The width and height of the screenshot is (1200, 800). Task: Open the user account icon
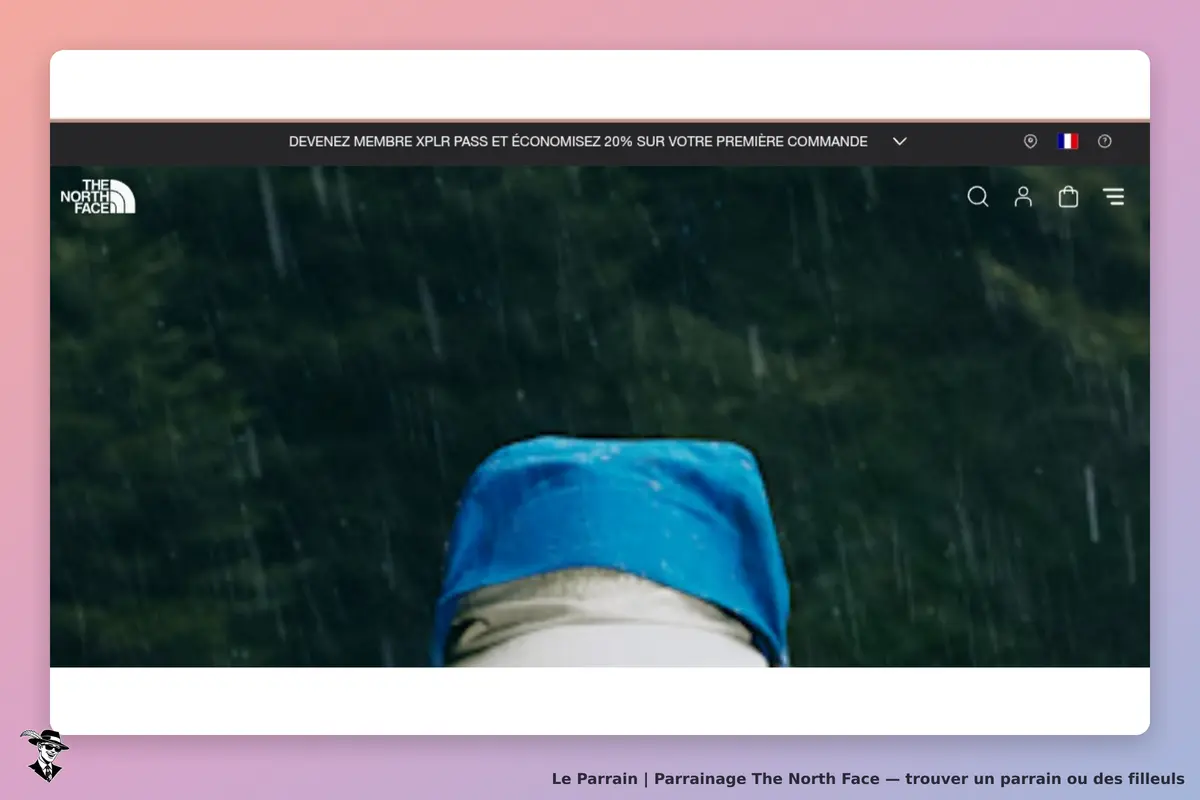point(1023,197)
